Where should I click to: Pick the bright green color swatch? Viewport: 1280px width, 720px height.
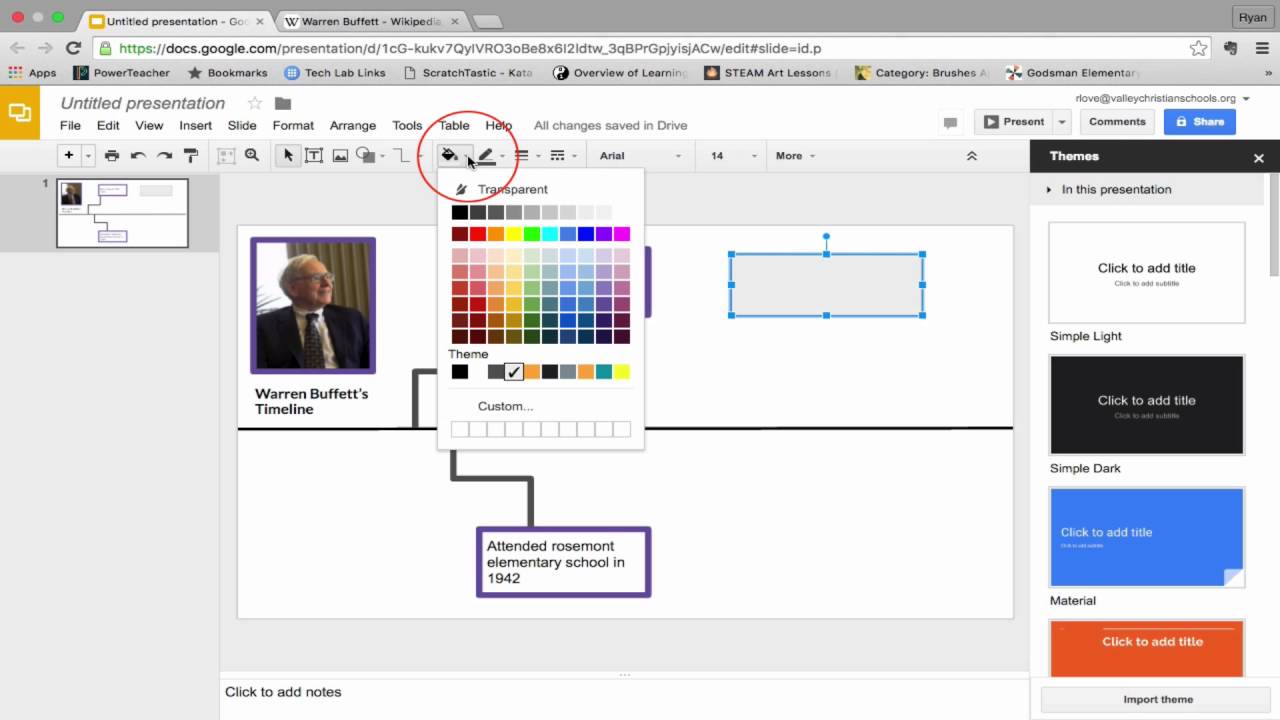click(532, 234)
